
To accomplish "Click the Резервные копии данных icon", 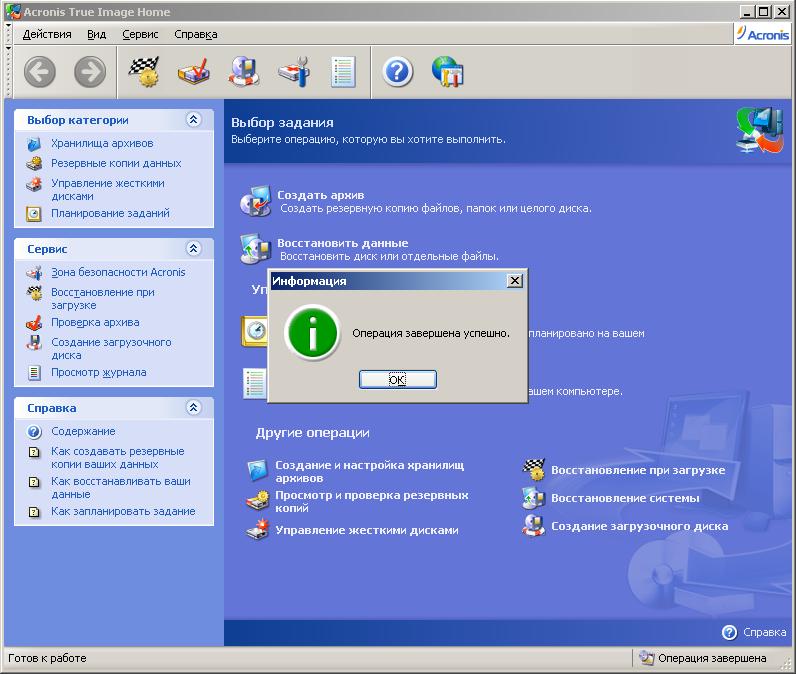I will coord(34,163).
